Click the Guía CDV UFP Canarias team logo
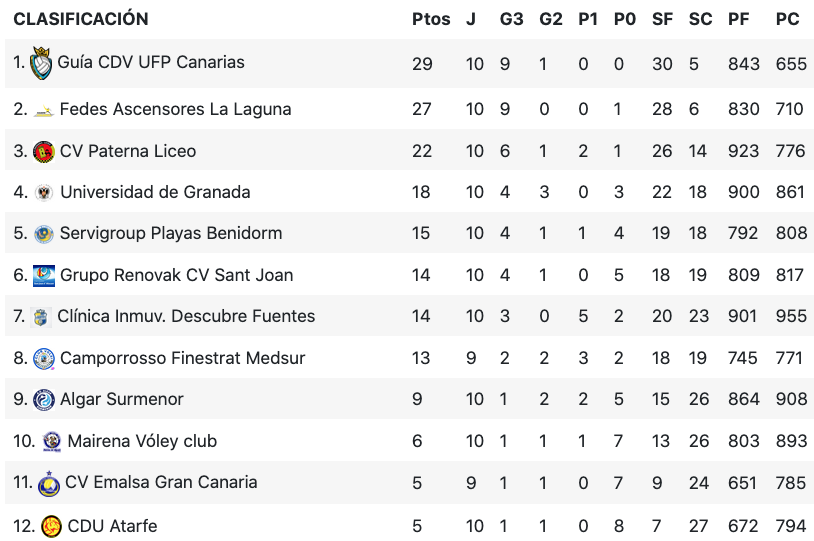The height and width of the screenshot is (541, 814). click(x=41, y=63)
